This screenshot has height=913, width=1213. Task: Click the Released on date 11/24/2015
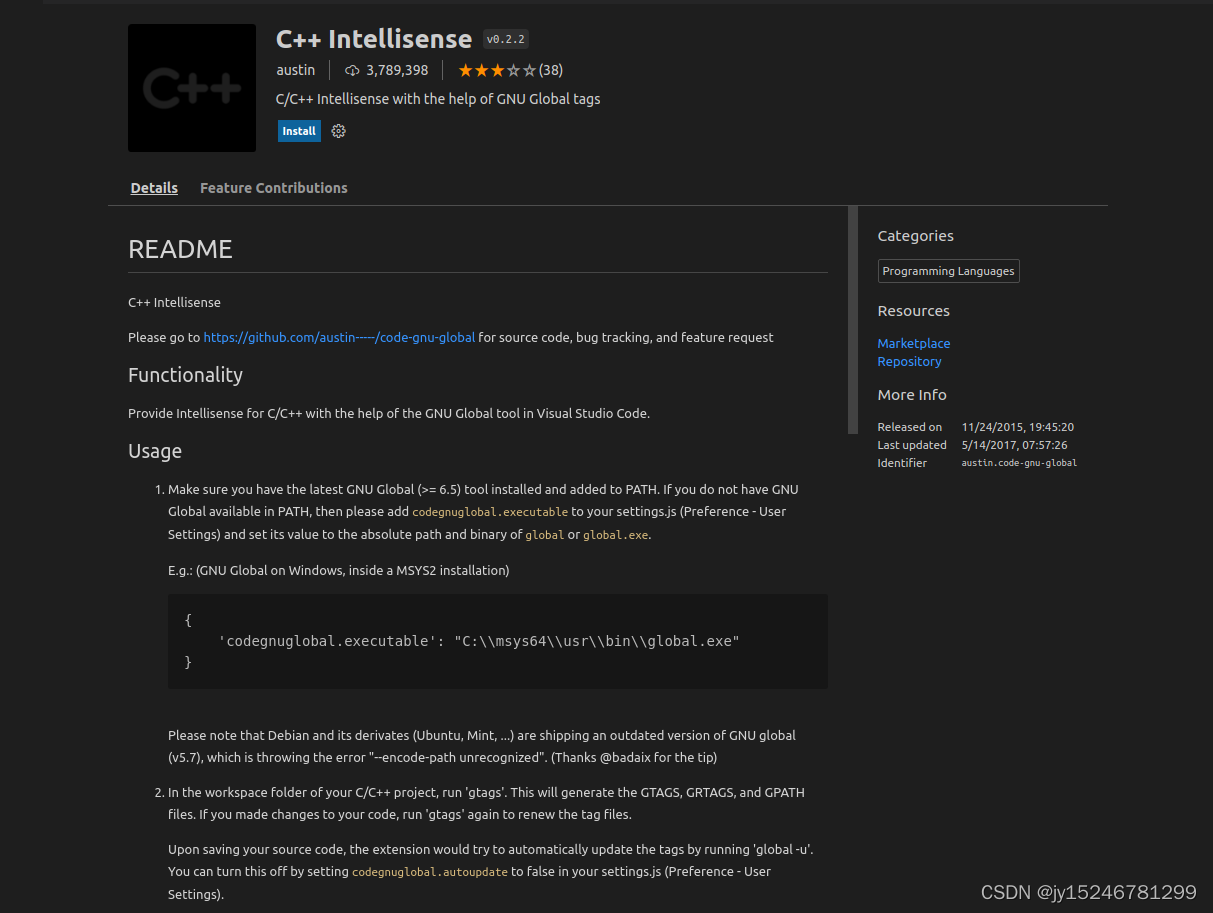pyautogui.click(x=1018, y=427)
